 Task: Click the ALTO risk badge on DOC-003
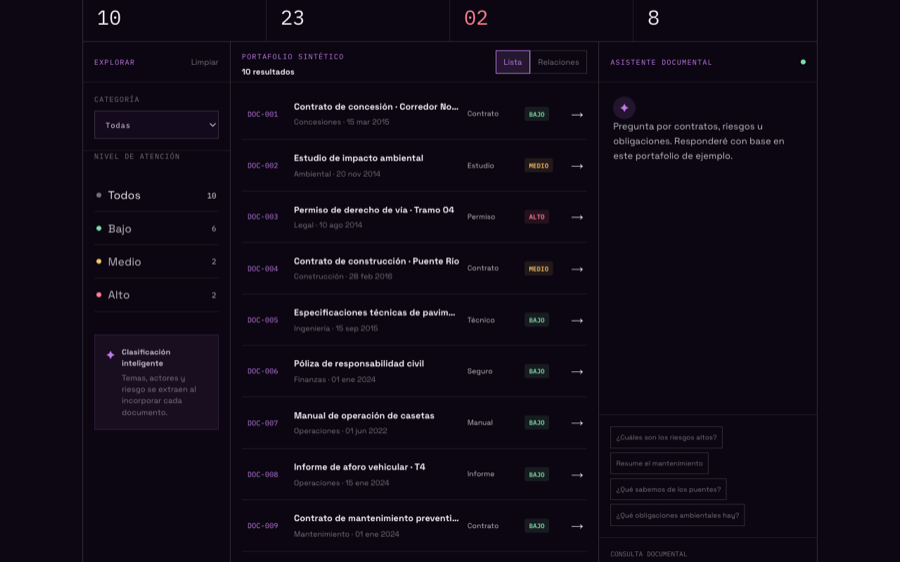537,217
